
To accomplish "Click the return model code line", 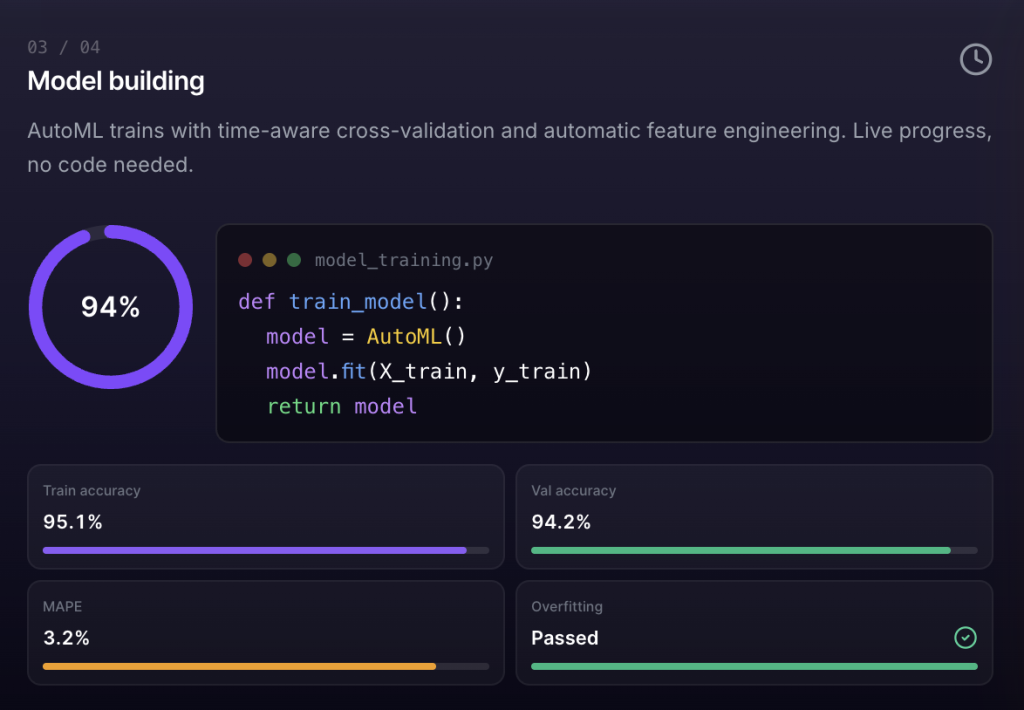I will pos(341,406).
